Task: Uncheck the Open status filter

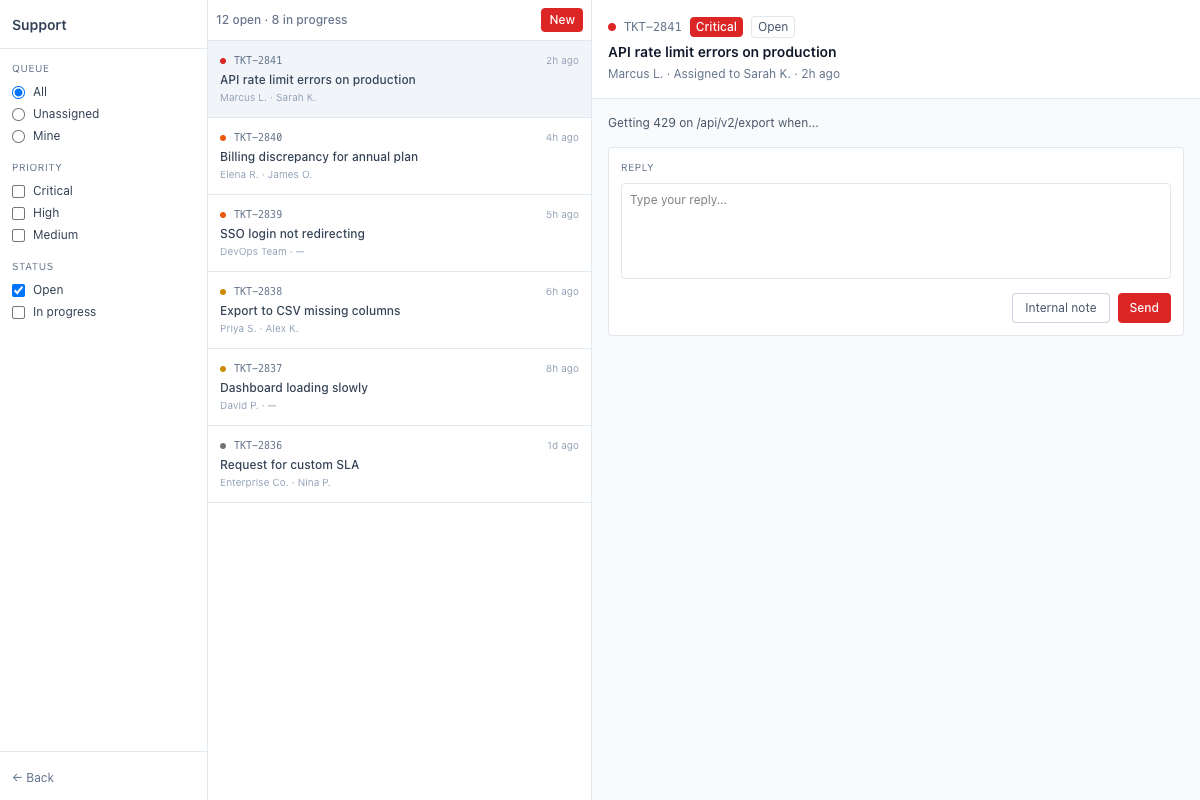Action: pyautogui.click(x=17, y=290)
